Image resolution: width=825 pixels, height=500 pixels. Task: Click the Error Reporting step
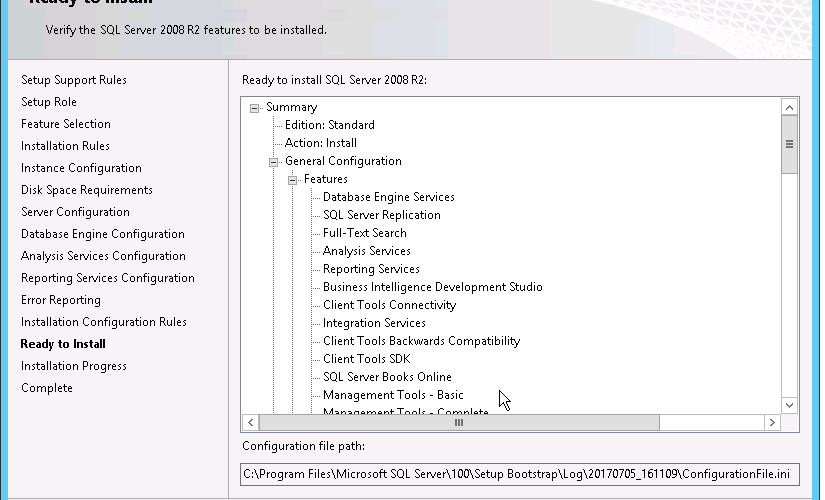coord(61,300)
